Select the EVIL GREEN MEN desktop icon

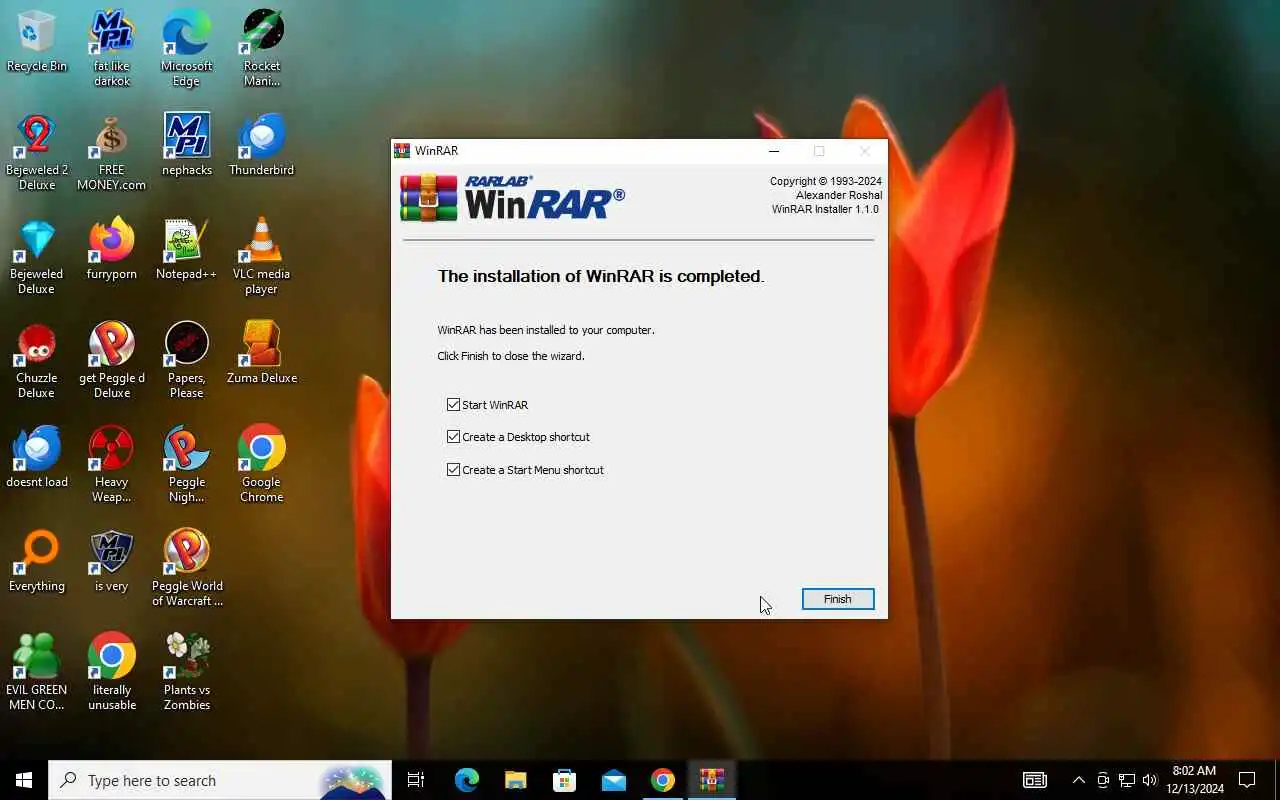(x=37, y=672)
